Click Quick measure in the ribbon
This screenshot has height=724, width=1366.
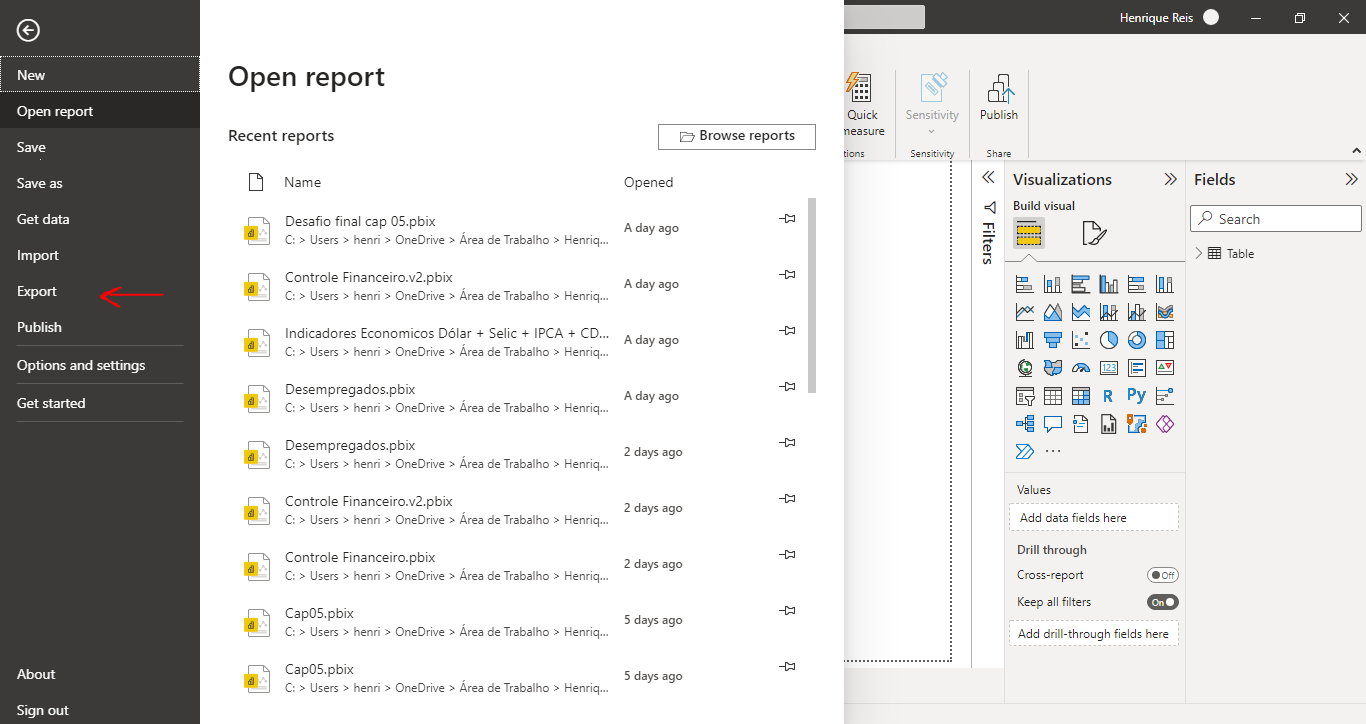click(x=862, y=105)
